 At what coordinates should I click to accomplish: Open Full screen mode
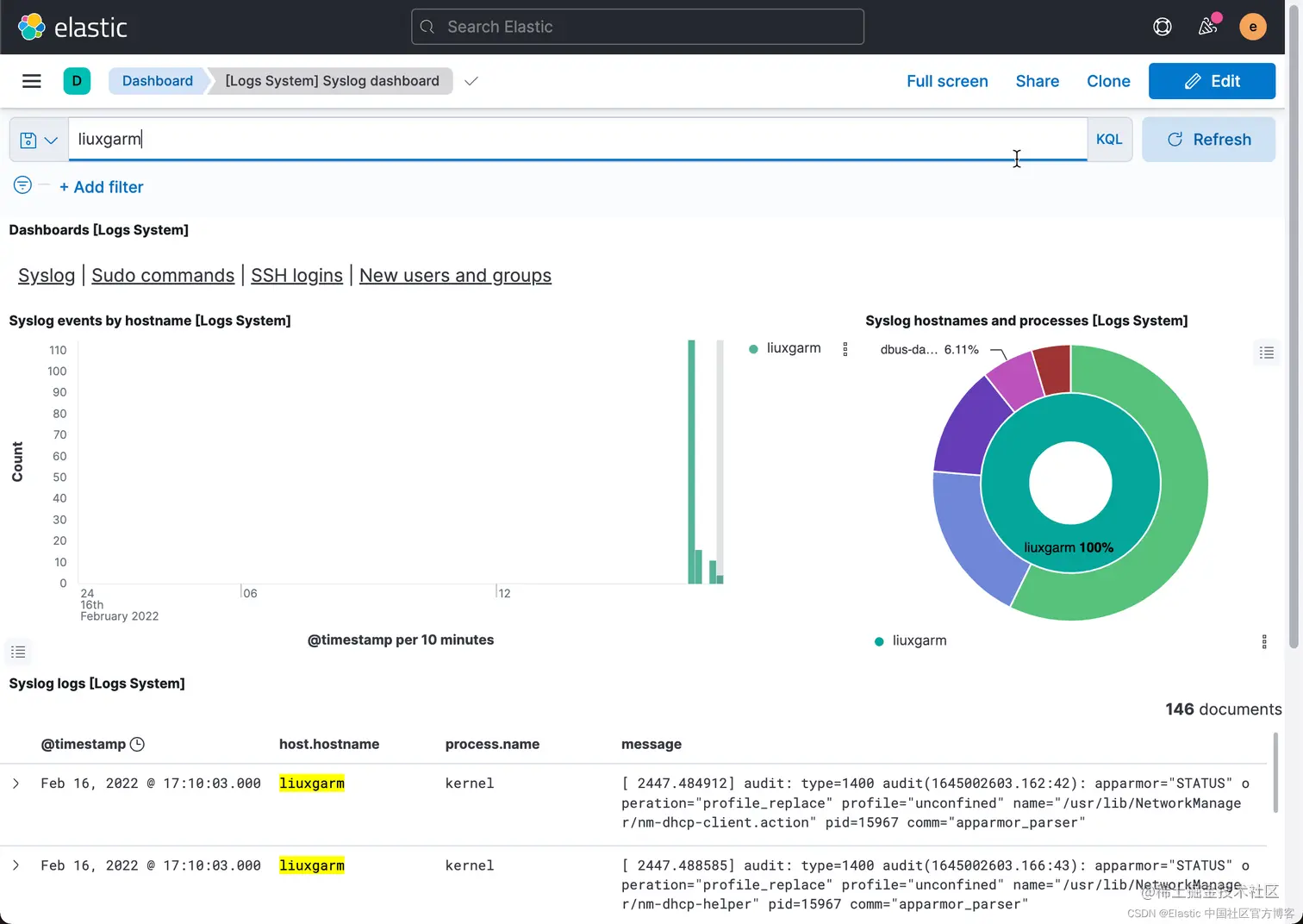click(x=947, y=81)
